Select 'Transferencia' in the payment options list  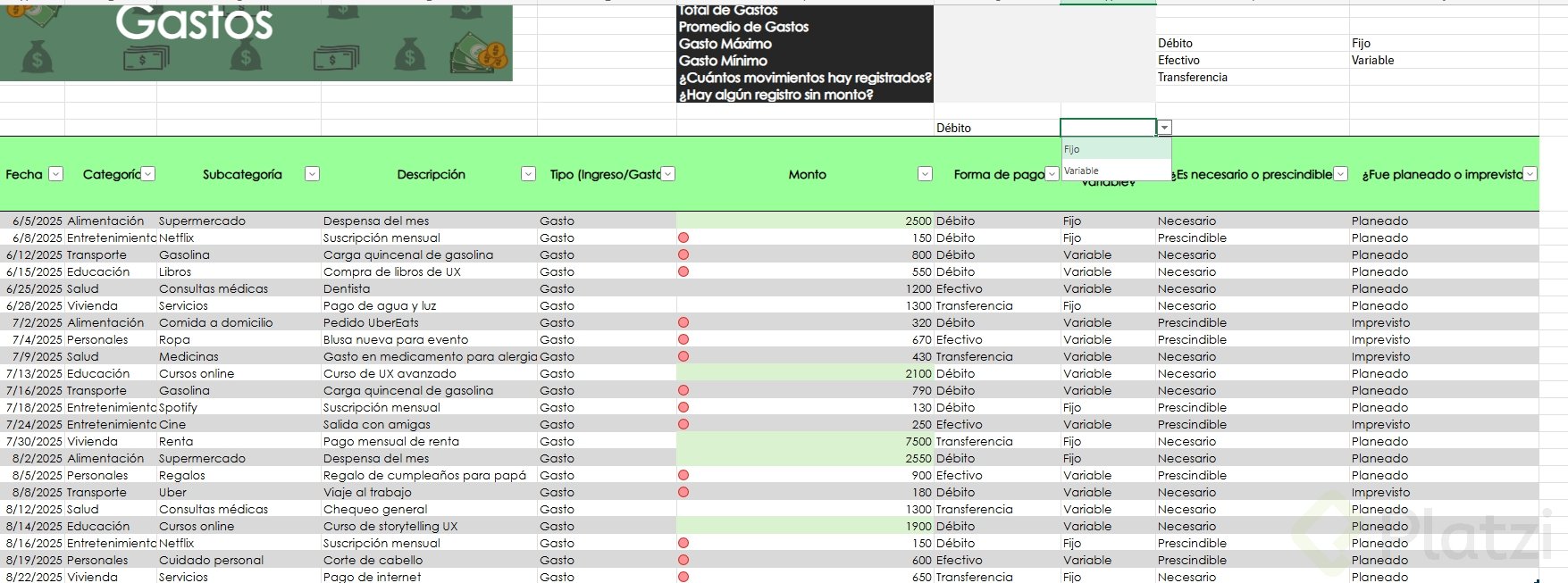pos(1253,77)
